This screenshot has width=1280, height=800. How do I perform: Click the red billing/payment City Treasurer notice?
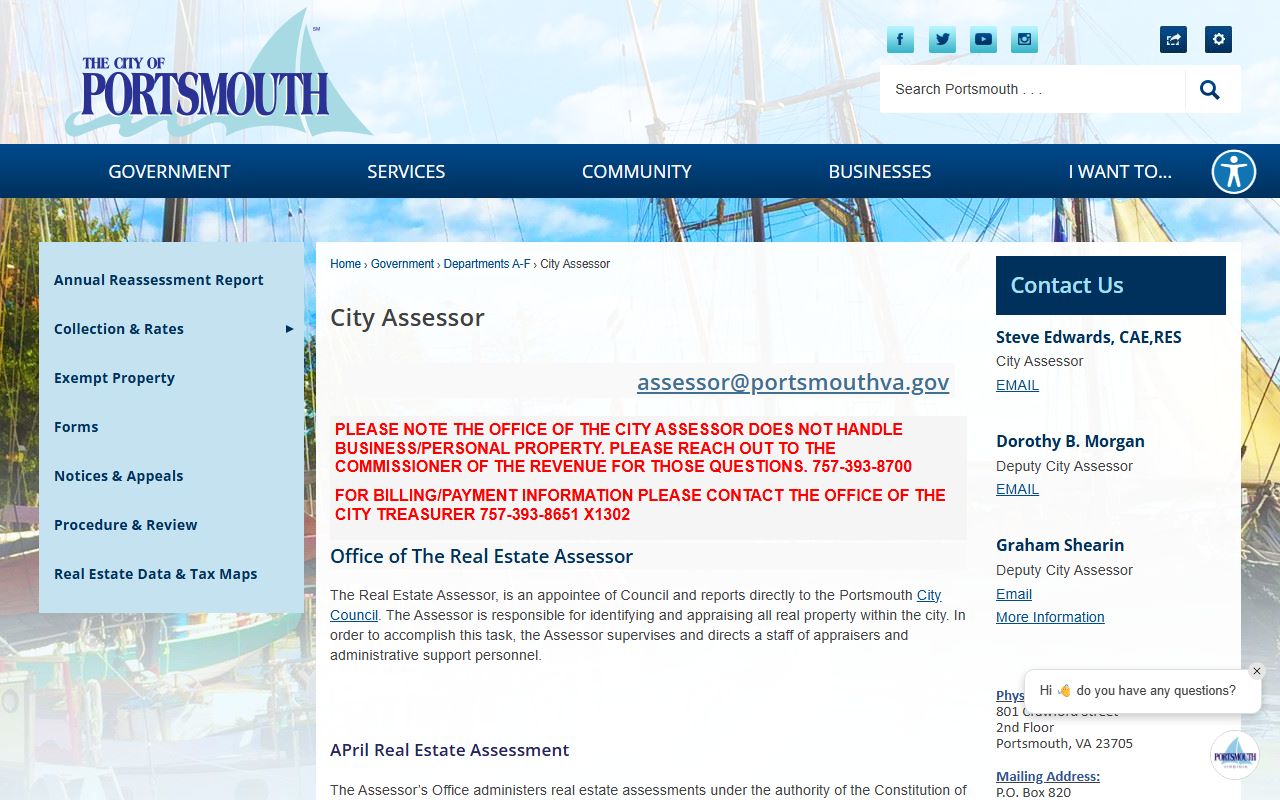pyautogui.click(x=640, y=505)
